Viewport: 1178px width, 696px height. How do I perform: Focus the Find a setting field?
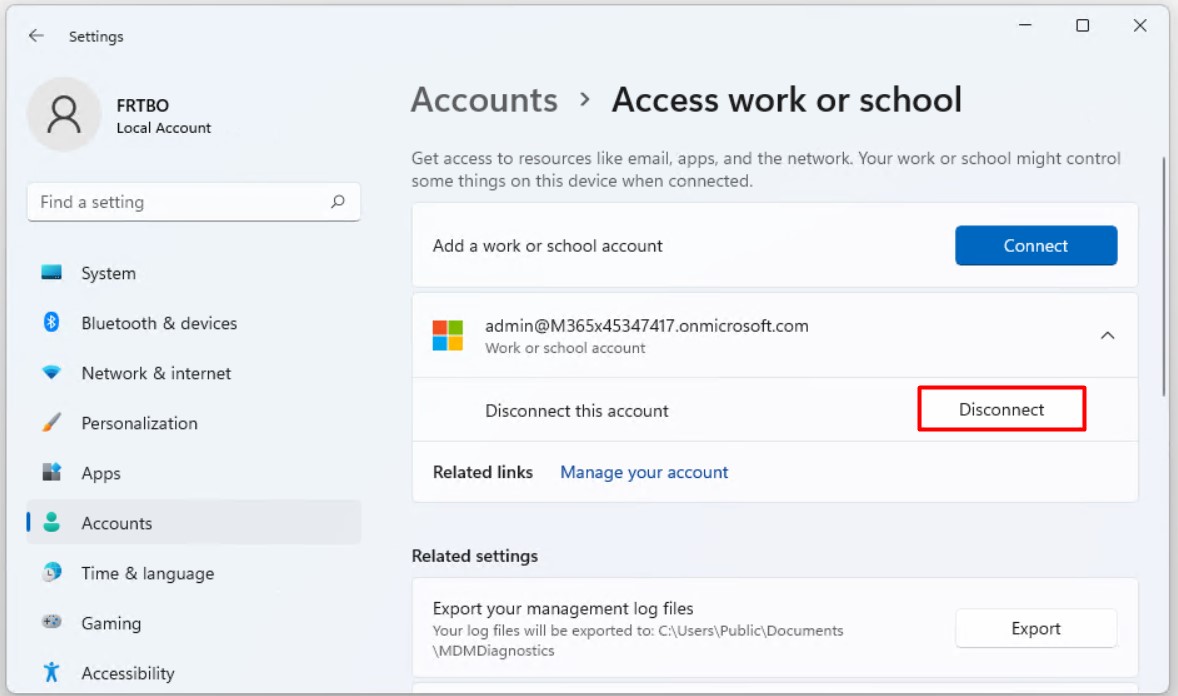pyautogui.click(x=194, y=201)
